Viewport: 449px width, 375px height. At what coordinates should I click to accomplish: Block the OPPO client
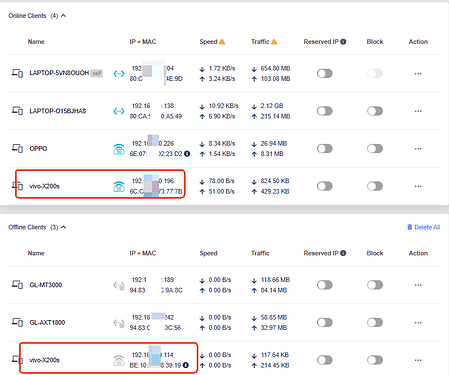click(375, 148)
